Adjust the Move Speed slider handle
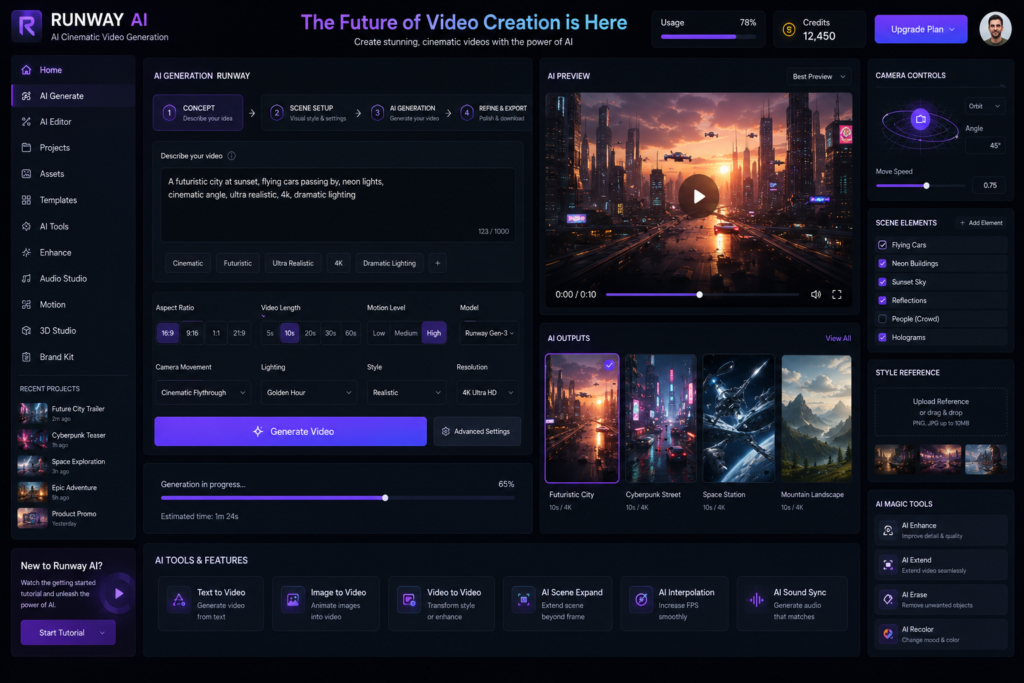1024x683 pixels. pyautogui.click(x=926, y=186)
